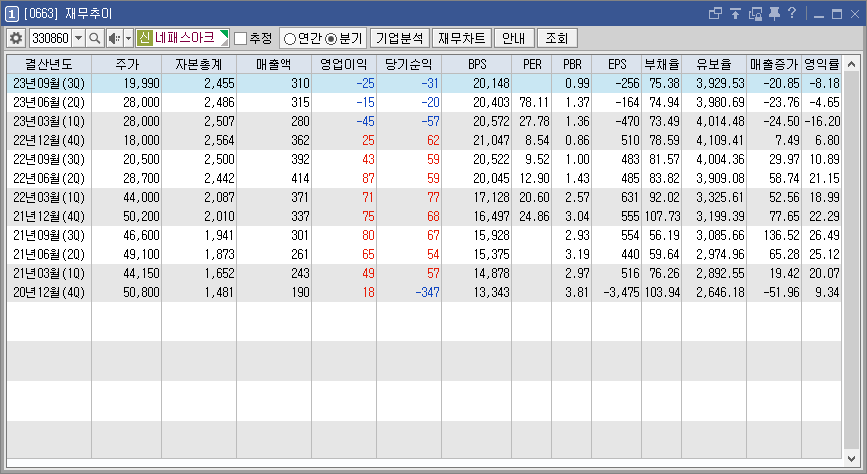867x474 pixels.
Task: Click the 부채율 column header
Action: click(662, 64)
